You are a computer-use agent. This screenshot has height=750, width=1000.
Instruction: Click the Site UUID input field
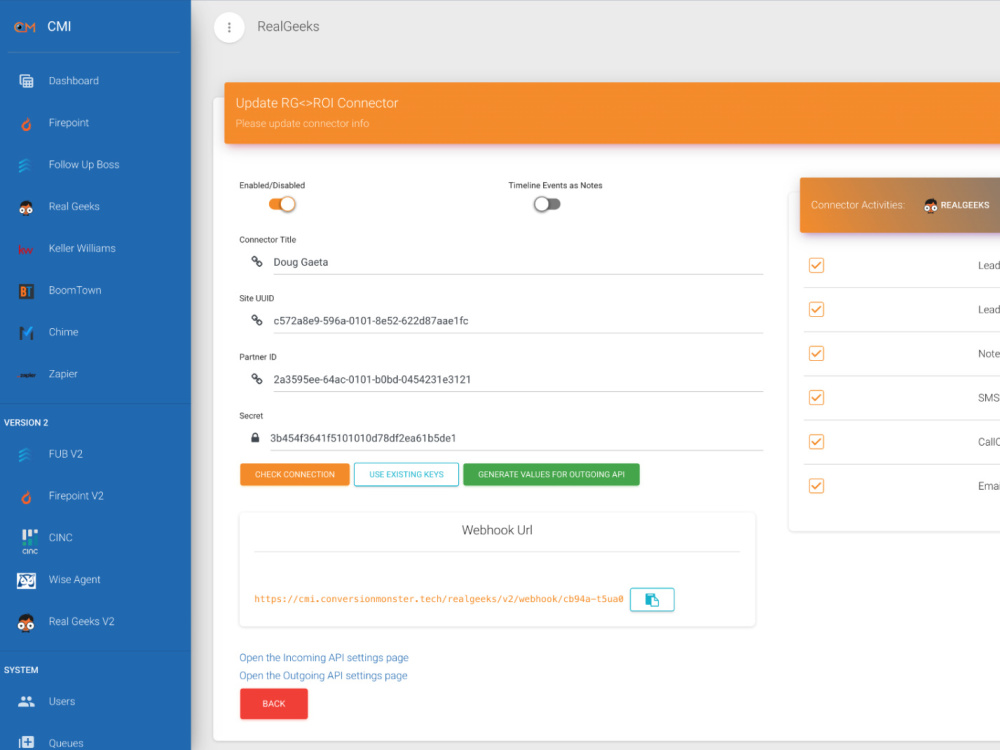(x=518, y=321)
